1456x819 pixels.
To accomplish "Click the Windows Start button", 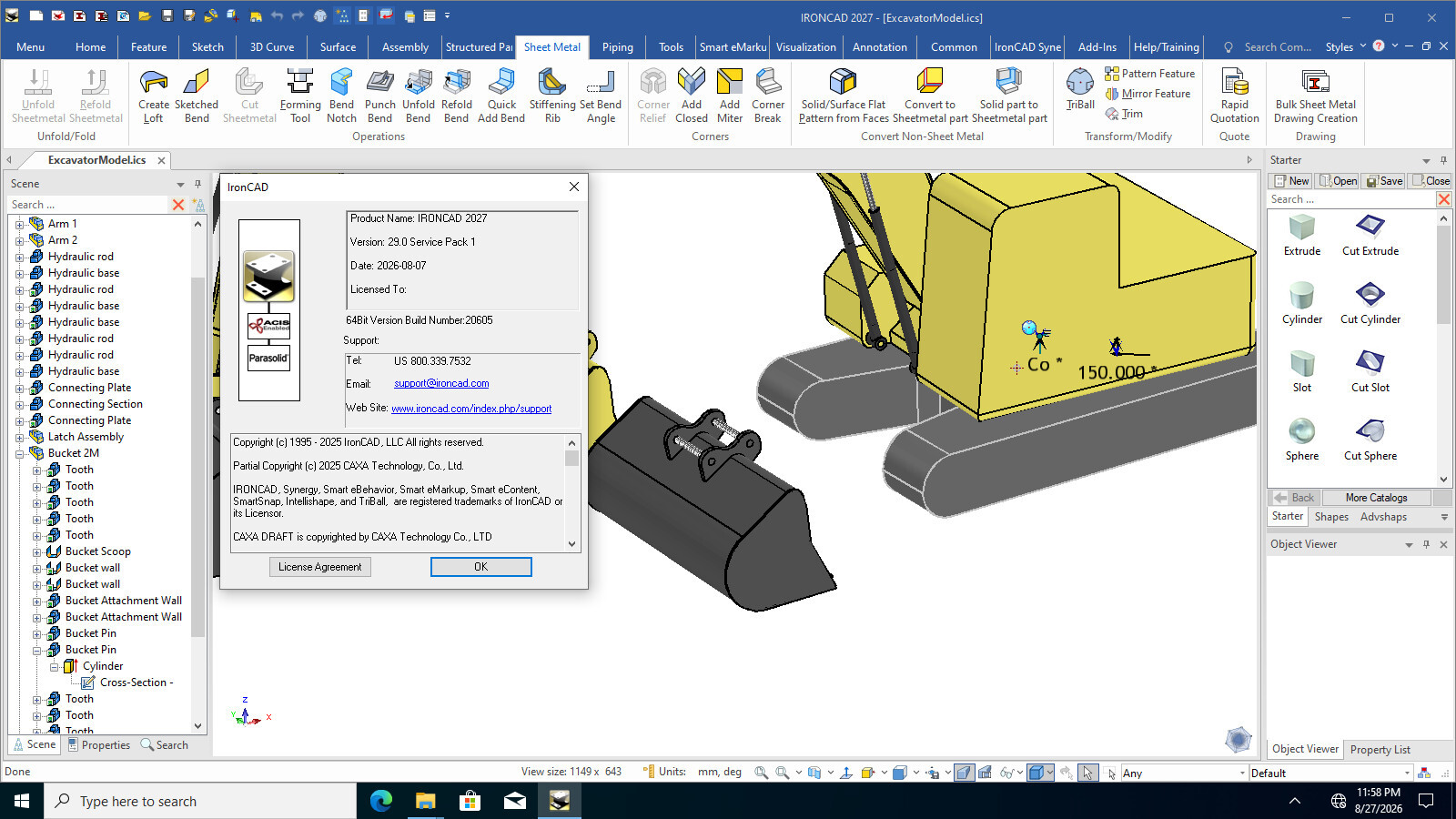I will (22, 801).
